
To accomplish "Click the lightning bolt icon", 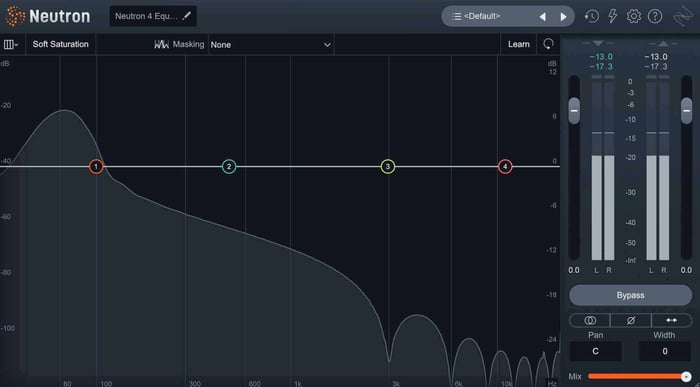I will (612, 17).
